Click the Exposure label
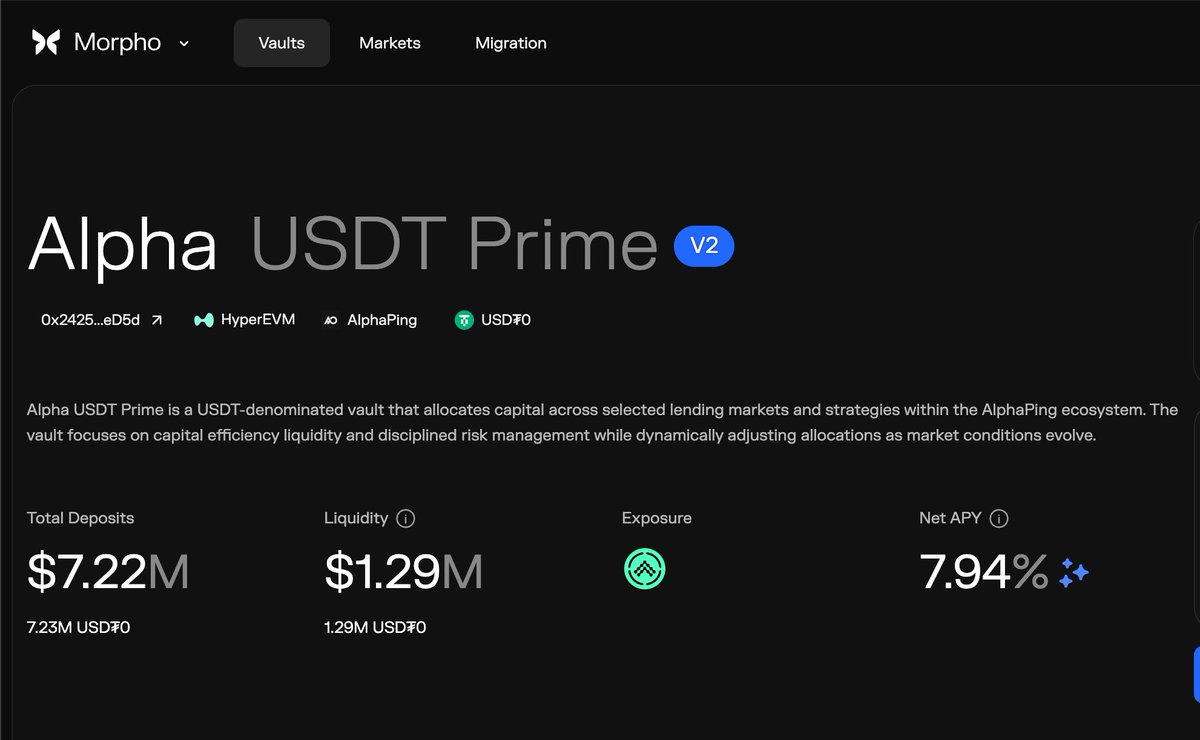Image resolution: width=1200 pixels, height=740 pixels. [x=657, y=518]
